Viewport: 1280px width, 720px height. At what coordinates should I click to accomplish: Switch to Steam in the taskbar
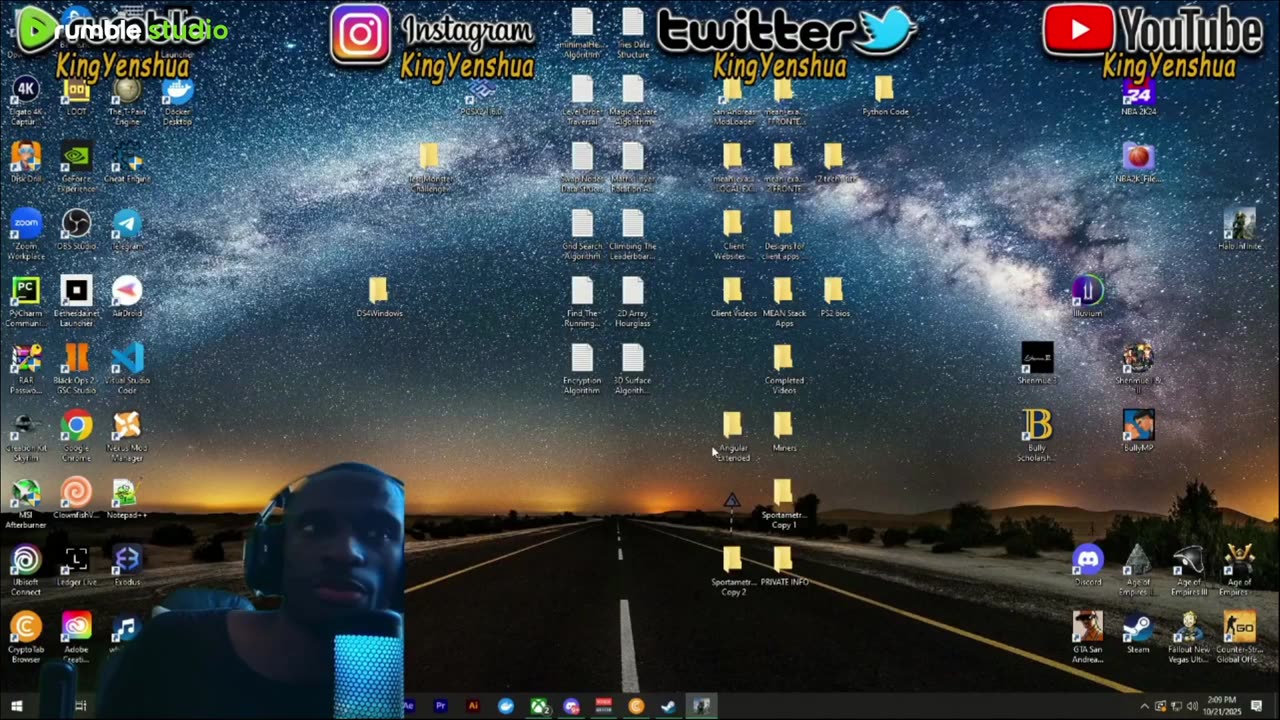click(668, 706)
